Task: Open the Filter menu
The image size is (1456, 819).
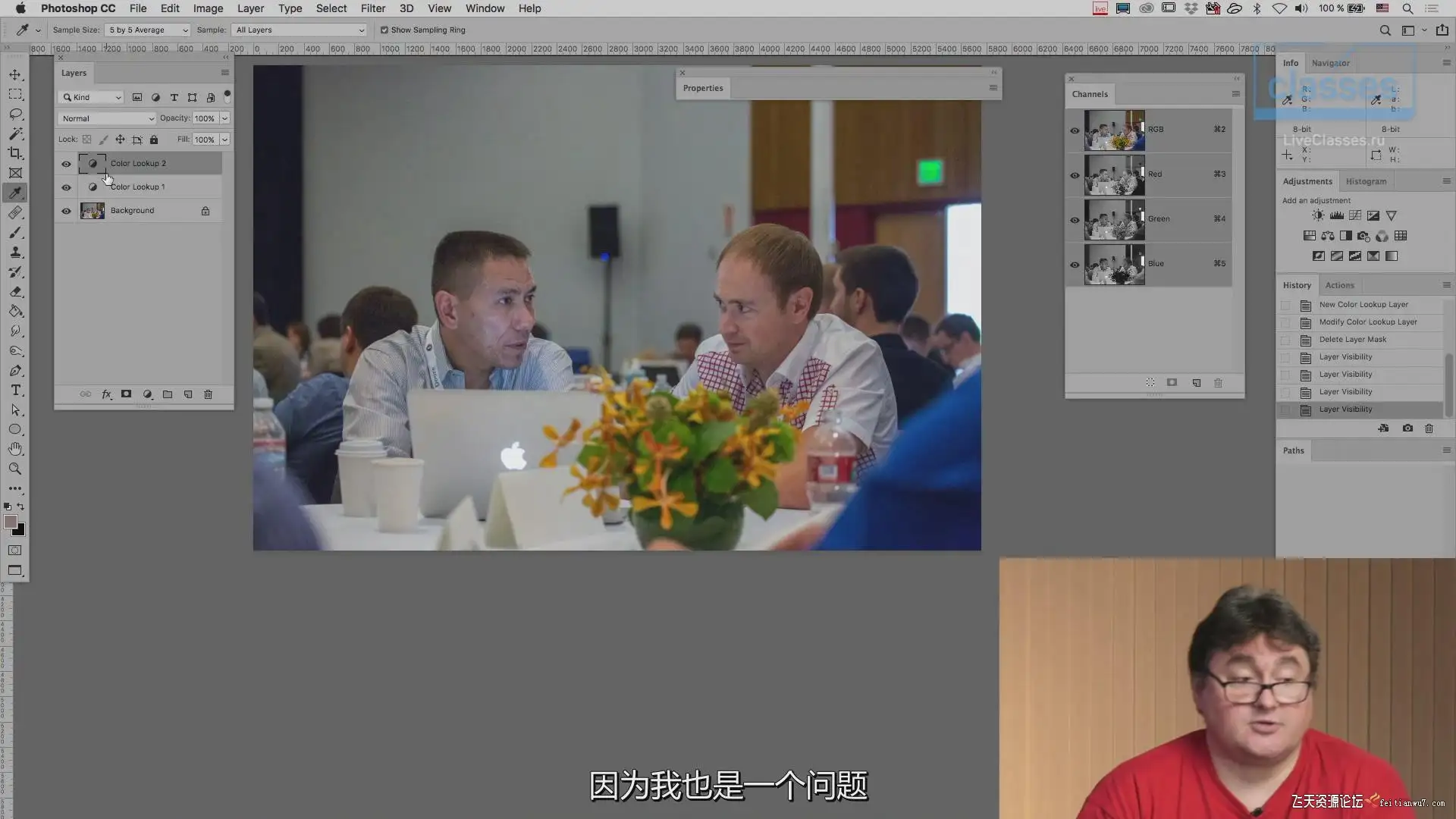Action: click(x=372, y=8)
